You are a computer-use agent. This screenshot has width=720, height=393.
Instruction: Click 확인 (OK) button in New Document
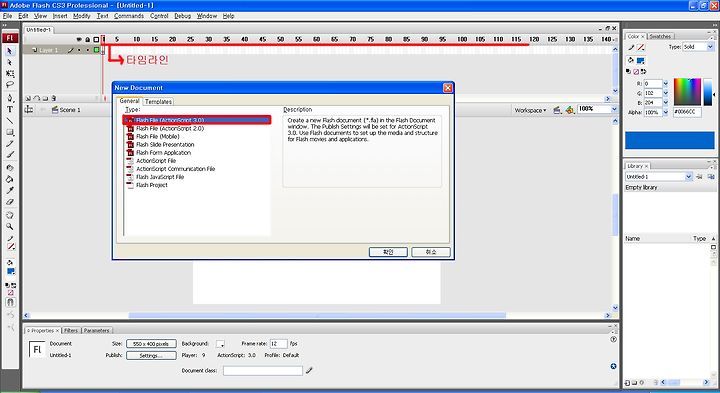click(x=388, y=252)
